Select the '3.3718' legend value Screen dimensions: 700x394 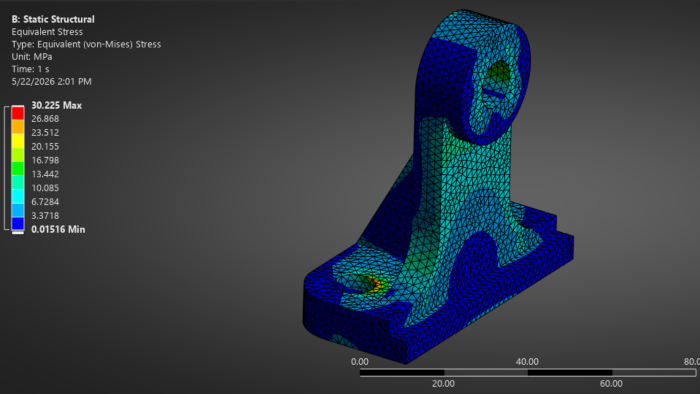(x=45, y=216)
